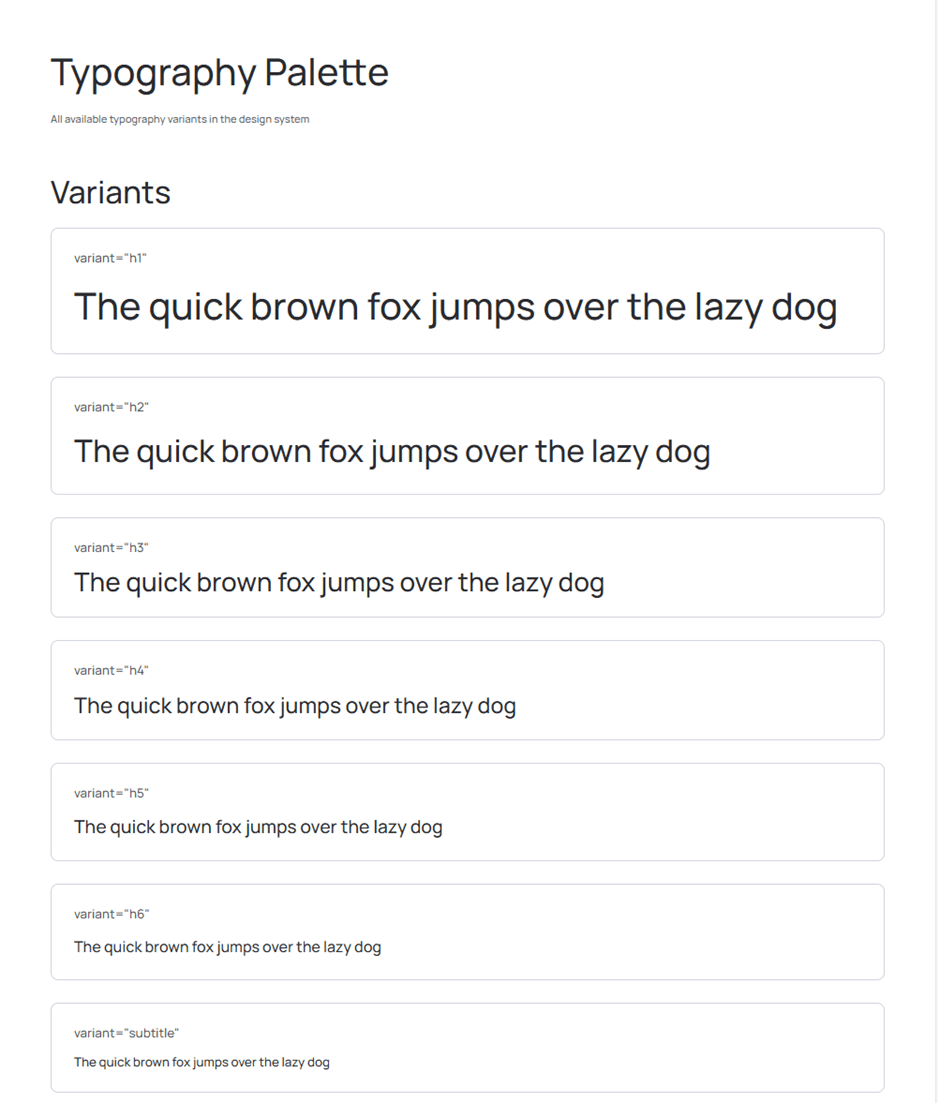Select the h1 sample sentence text
The height and width of the screenshot is (1103, 940).
pos(455,307)
